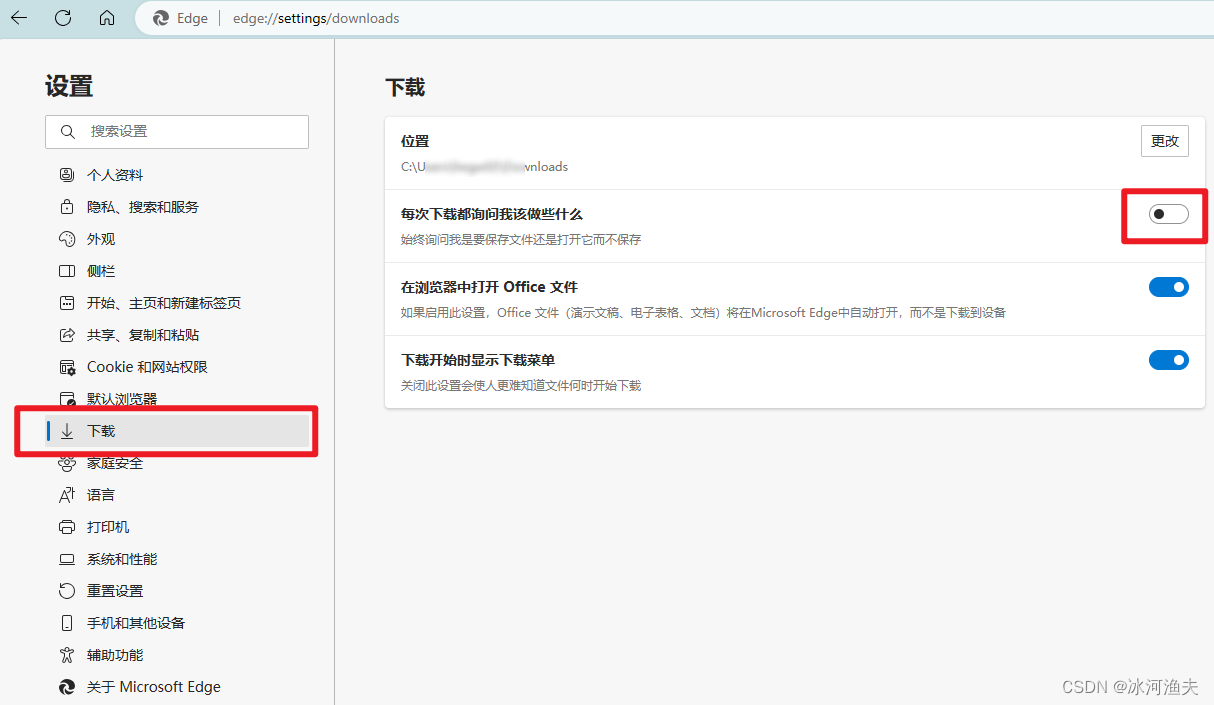Focus the 搜索设置 search field
Image resolution: width=1214 pixels, height=705 pixels.
point(177,132)
